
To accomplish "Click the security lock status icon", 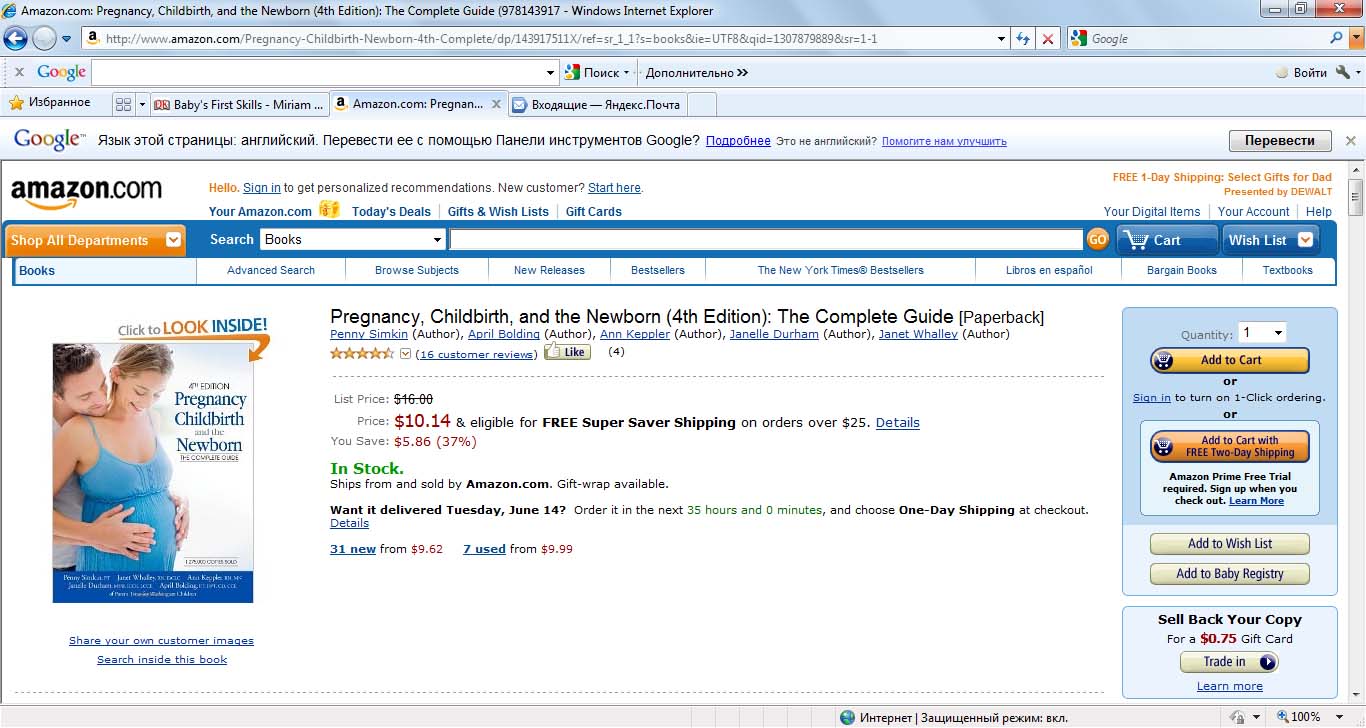I will [1238, 717].
